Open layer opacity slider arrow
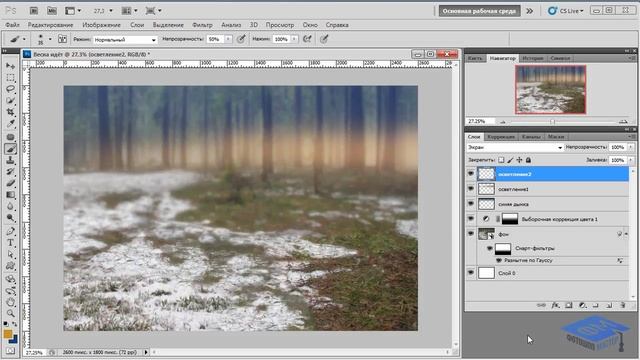Viewport: 640px width, 360px height. 631,147
